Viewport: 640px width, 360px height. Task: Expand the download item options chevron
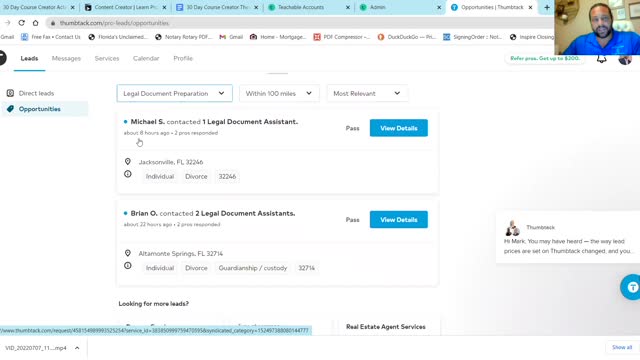[x=77, y=348]
